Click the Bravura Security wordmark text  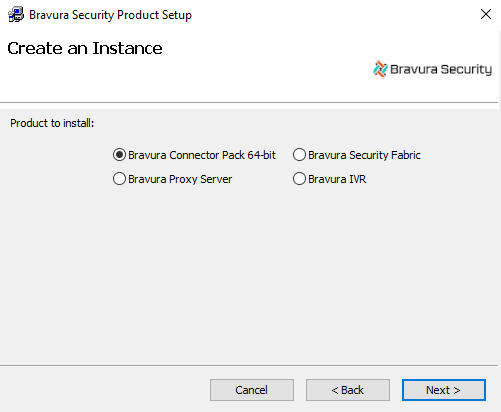pyautogui.click(x=441, y=69)
